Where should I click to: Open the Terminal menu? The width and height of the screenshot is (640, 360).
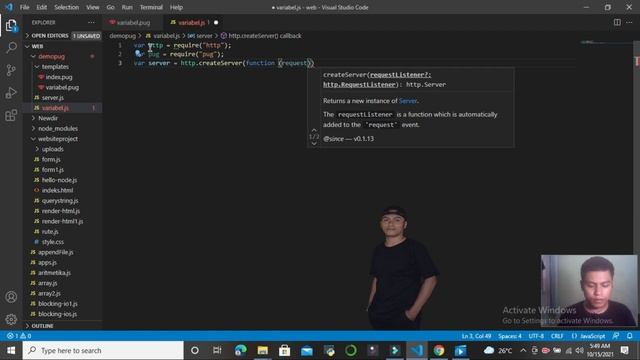point(151,7)
